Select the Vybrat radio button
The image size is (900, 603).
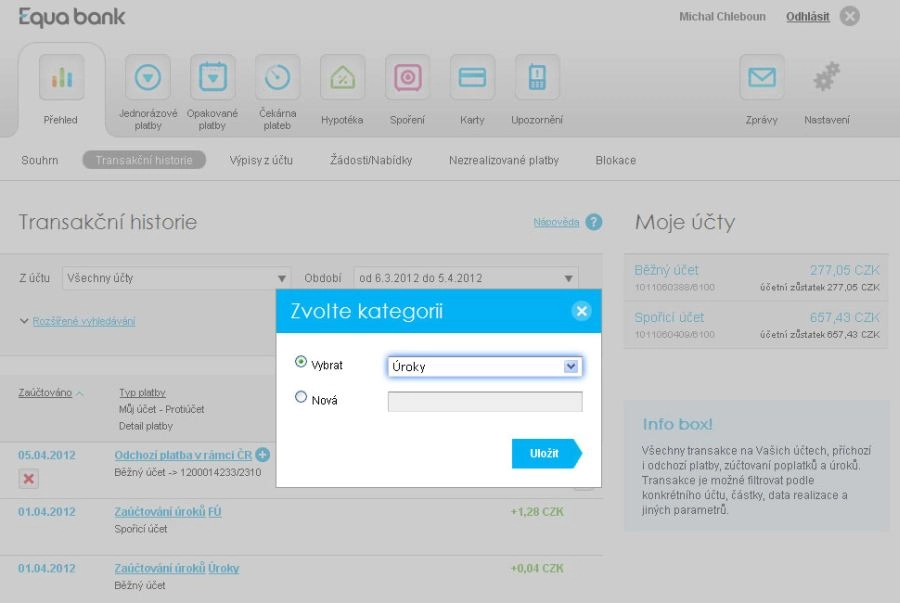click(x=301, y=362)
